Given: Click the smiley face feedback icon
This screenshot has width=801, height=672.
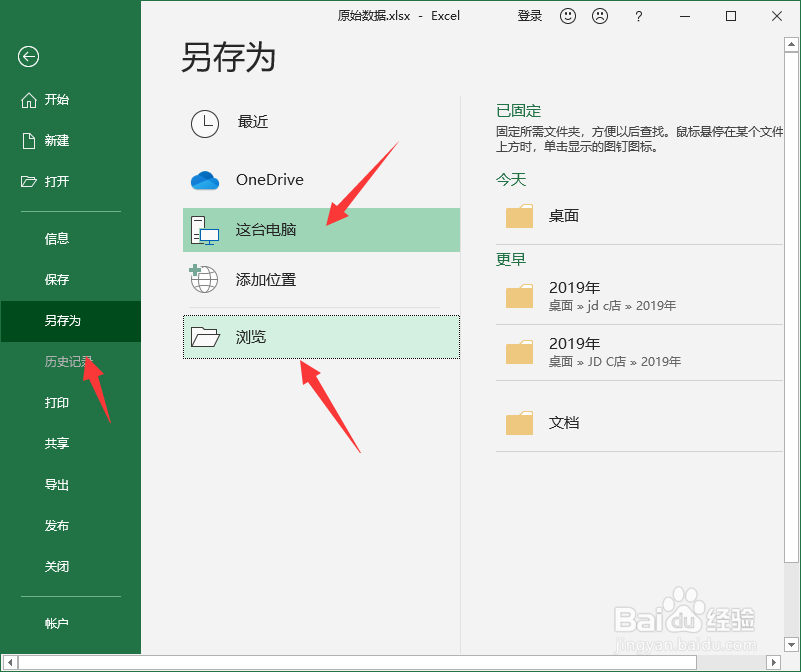Looking at the screenshot, I should pyautogui.click(x=568, y=16).
